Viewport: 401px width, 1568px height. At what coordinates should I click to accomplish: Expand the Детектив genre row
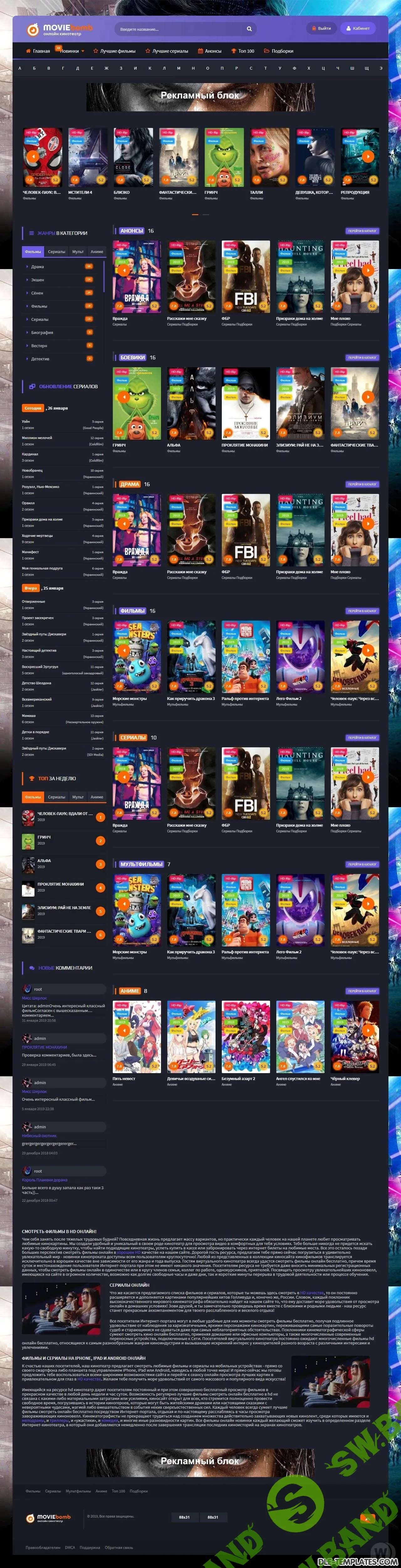click(60, 358)
